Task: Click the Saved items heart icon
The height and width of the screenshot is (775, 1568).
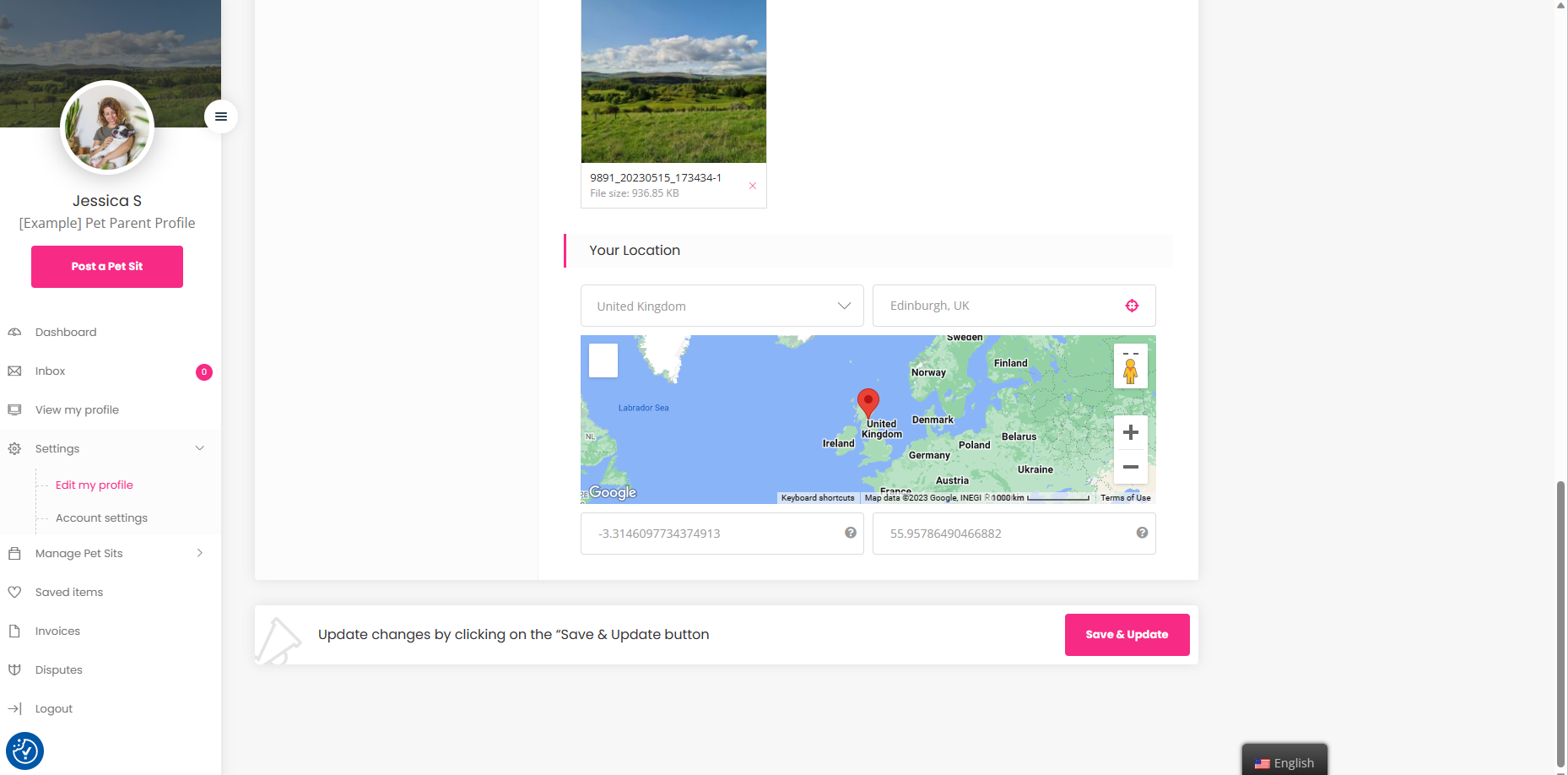Action: [x=14, y=593]
